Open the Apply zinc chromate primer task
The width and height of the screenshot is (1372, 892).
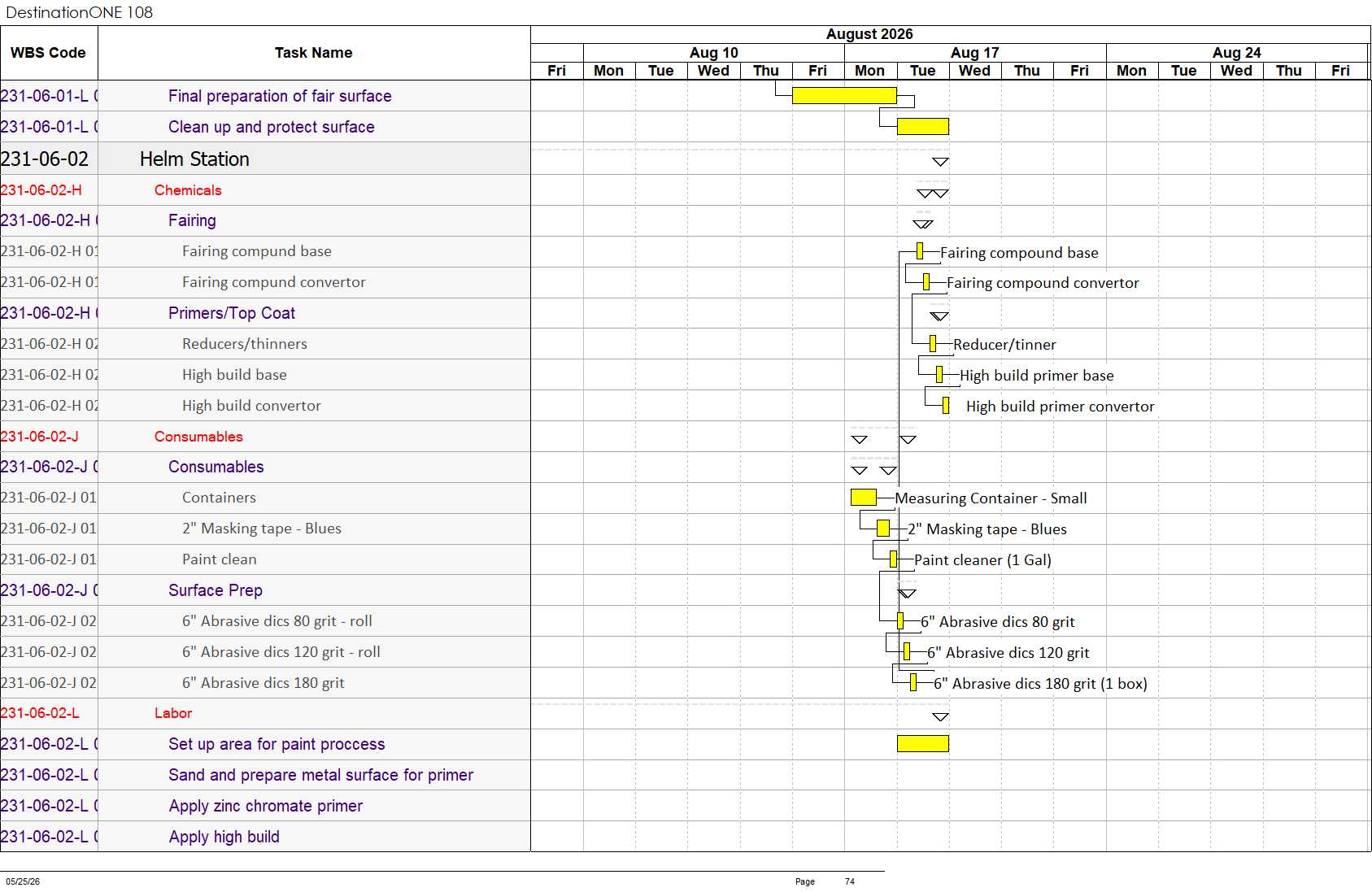pyautogui.click(x=265, y=805)
